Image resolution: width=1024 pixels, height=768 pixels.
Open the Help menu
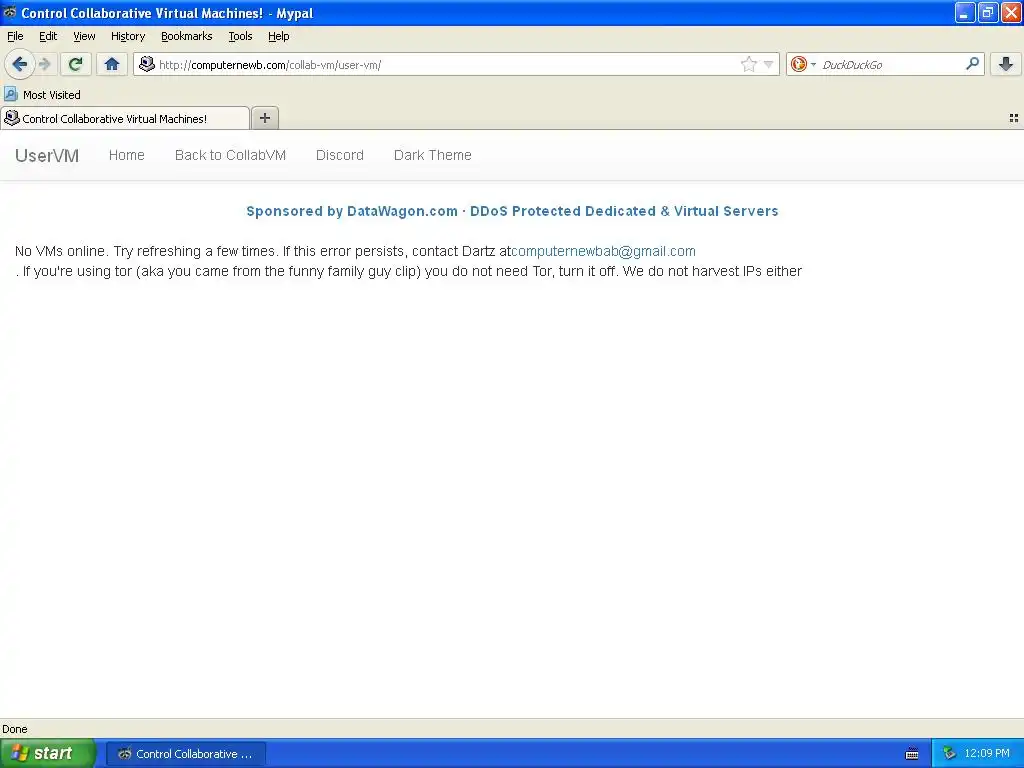point(279,36)
